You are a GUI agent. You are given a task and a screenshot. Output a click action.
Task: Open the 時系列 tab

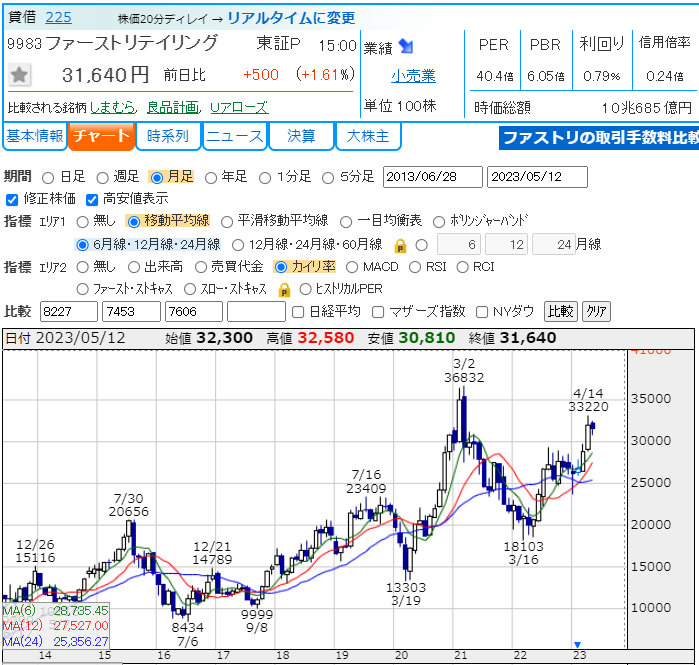[168, 136]
